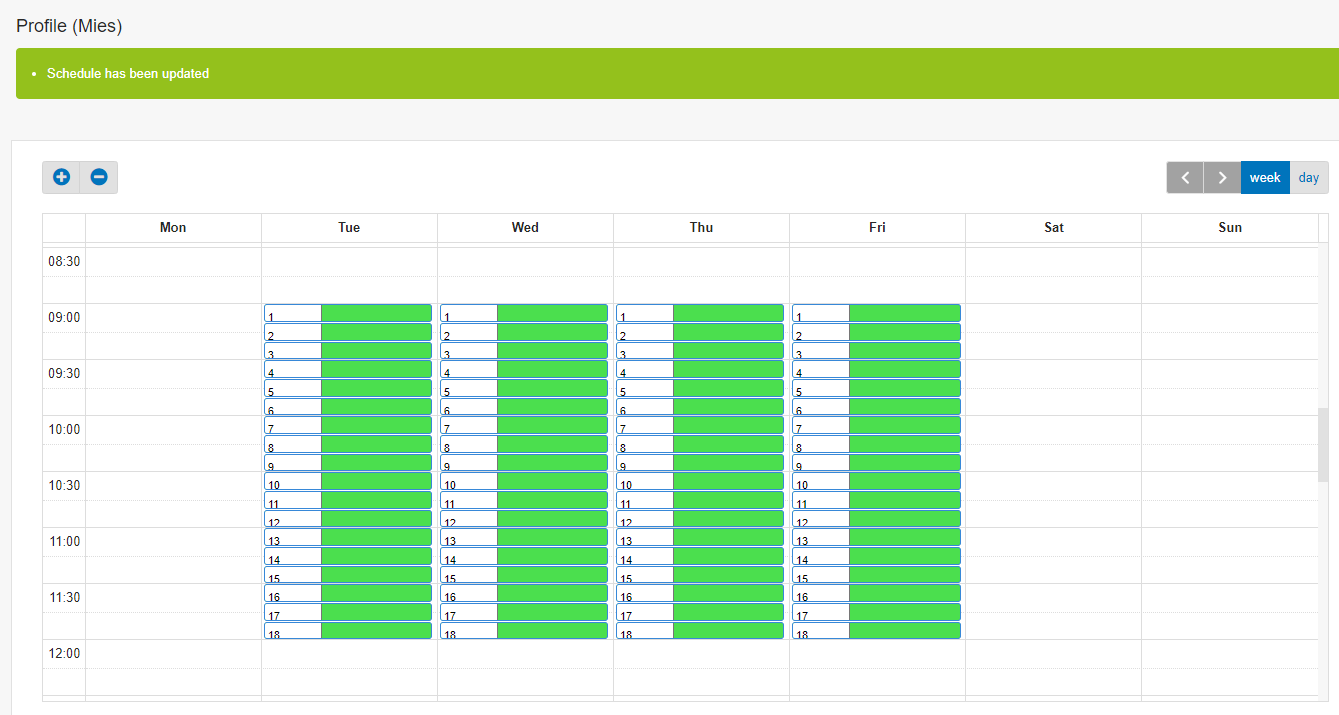The image size is (1339, 715).
Task: Click the Sat column header
Action: (x=1053, y=228)
